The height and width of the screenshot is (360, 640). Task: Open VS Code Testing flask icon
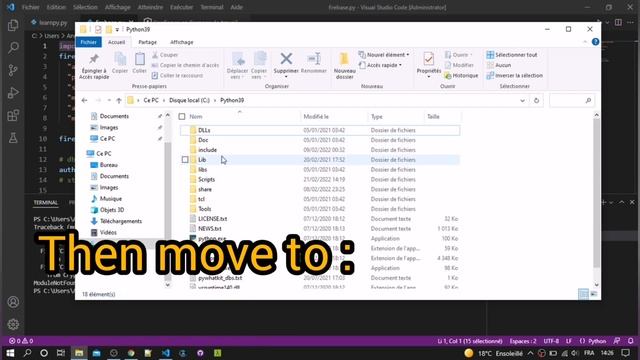(x=13, y=138)
